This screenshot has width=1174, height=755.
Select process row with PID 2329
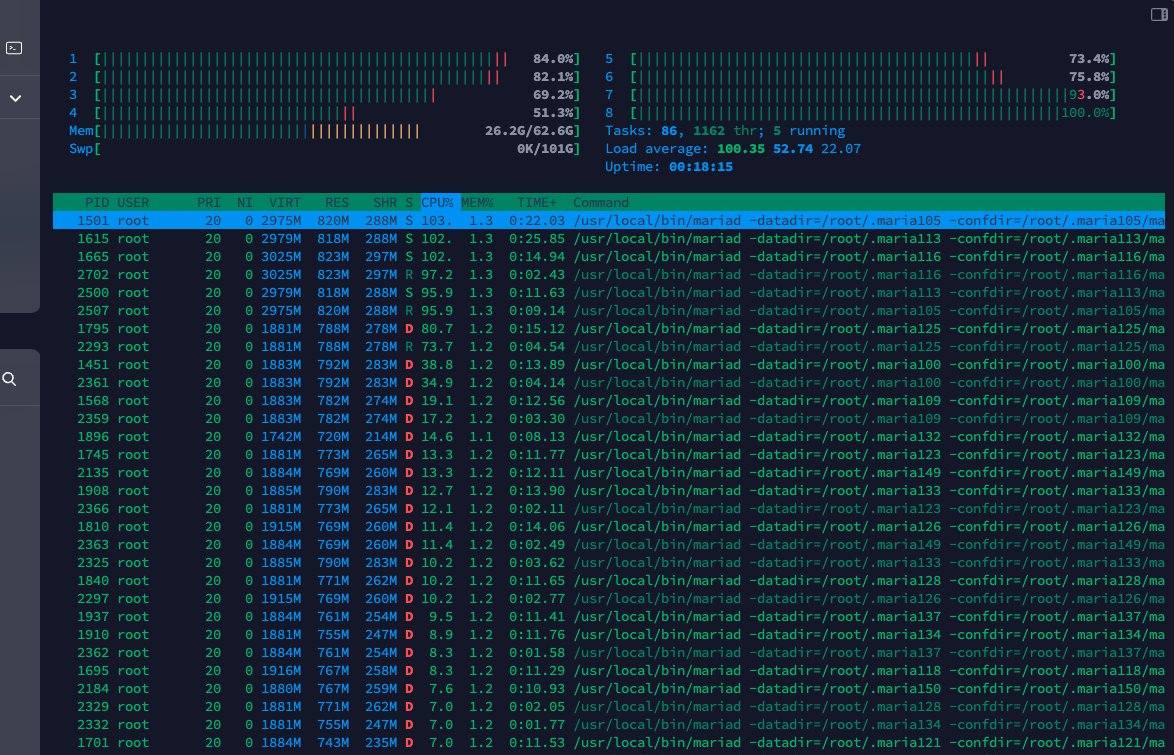609,706
